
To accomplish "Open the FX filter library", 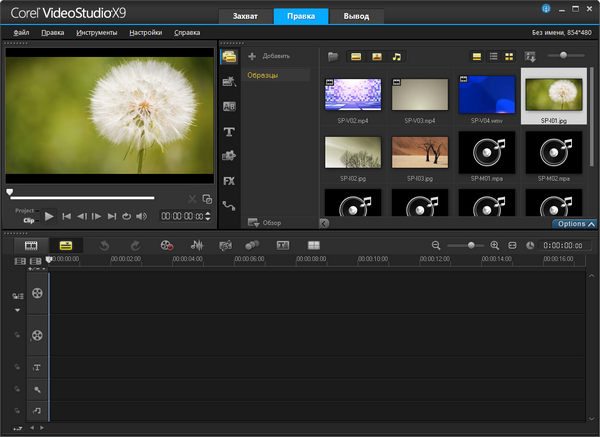I will point(229,181).
